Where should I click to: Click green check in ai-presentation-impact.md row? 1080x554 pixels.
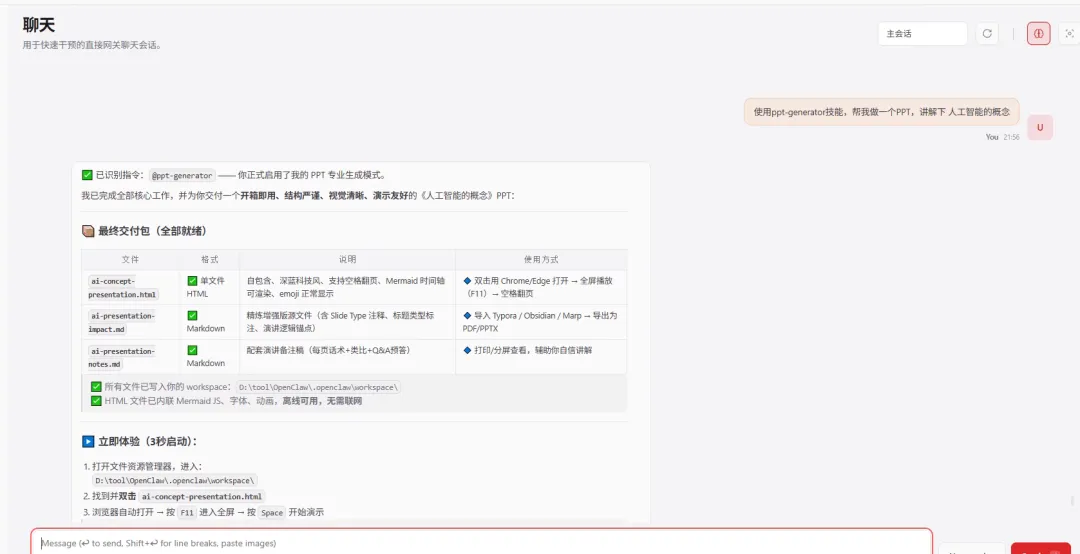[x=192, y=316]
